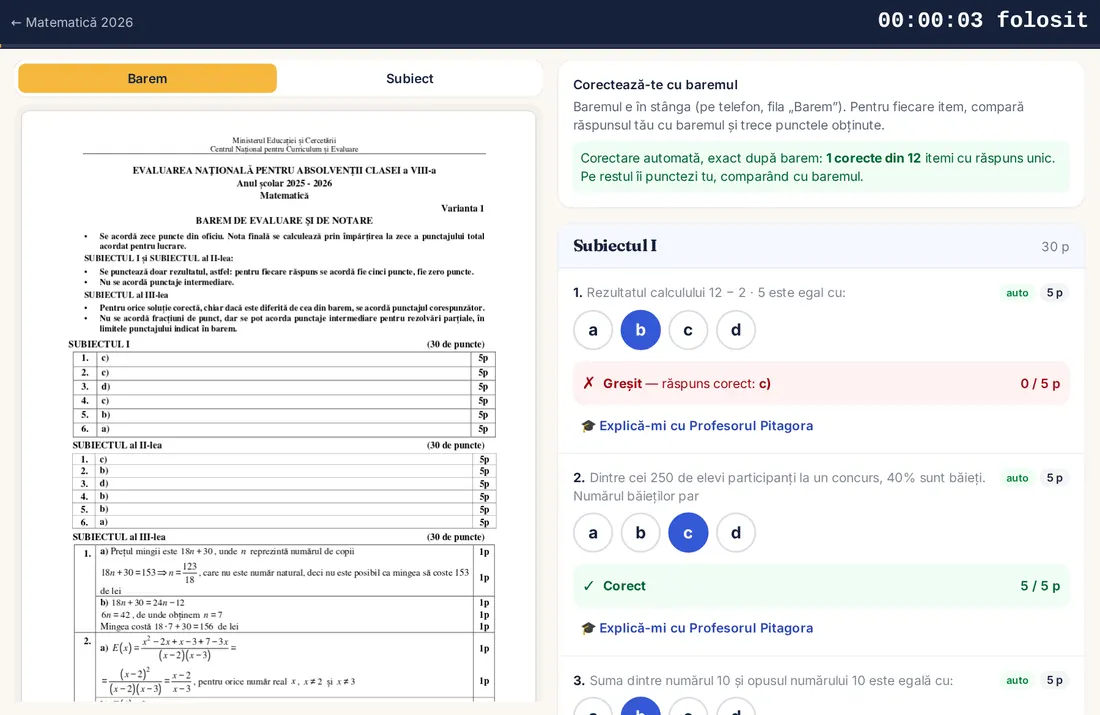This screenshot has width=1100, height=715.
Task: Click the auto badge on question 2
Action: tap(1017, 478)
